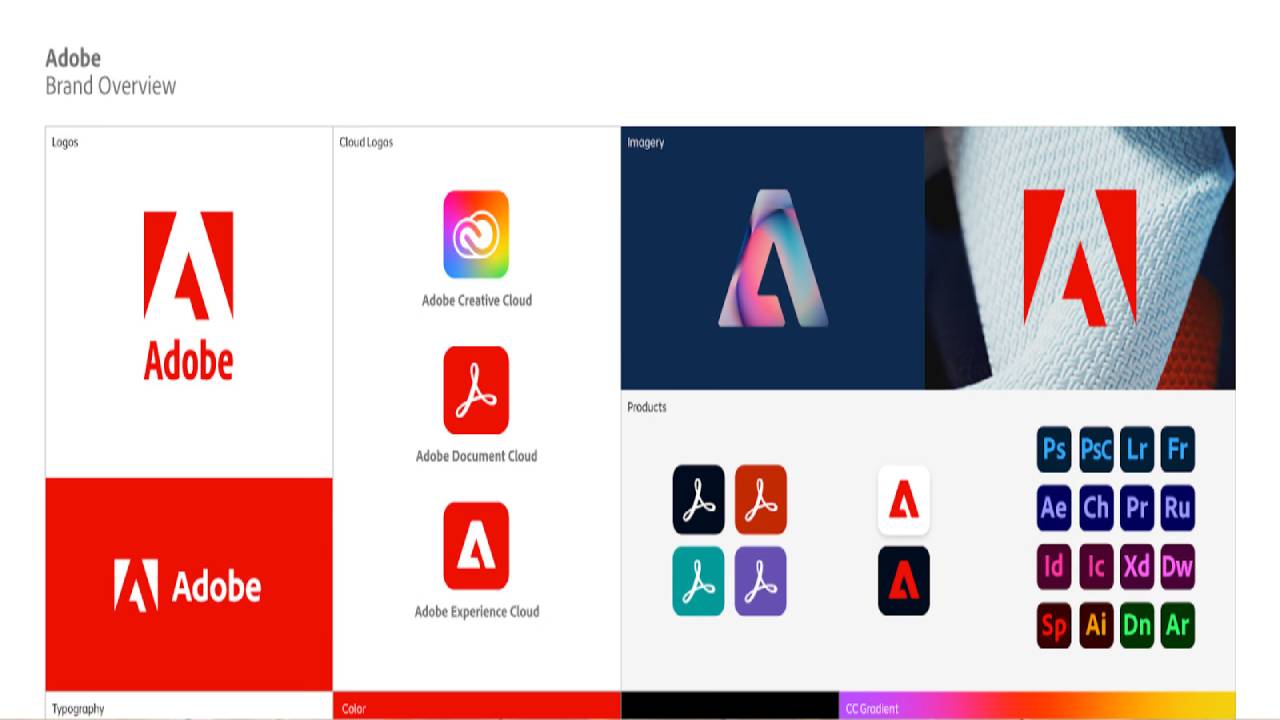Click the CC Gradient swatch bar

coord(1037,705)
